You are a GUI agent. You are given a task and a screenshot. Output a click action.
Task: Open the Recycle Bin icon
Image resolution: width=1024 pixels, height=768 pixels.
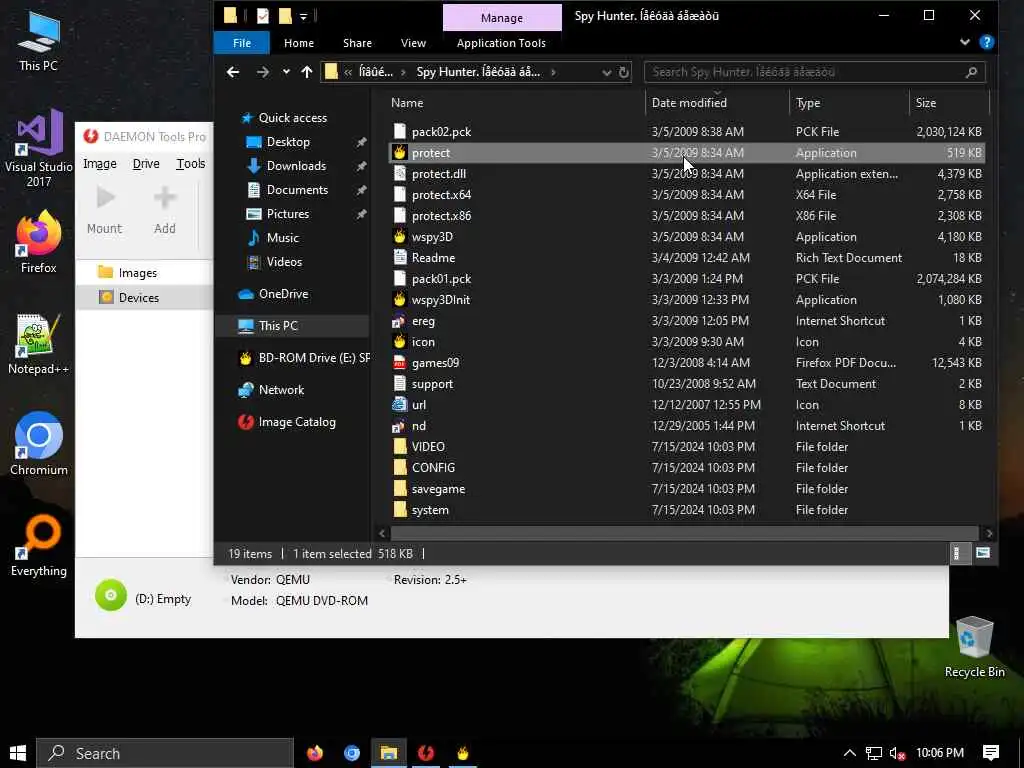point(974,647)
